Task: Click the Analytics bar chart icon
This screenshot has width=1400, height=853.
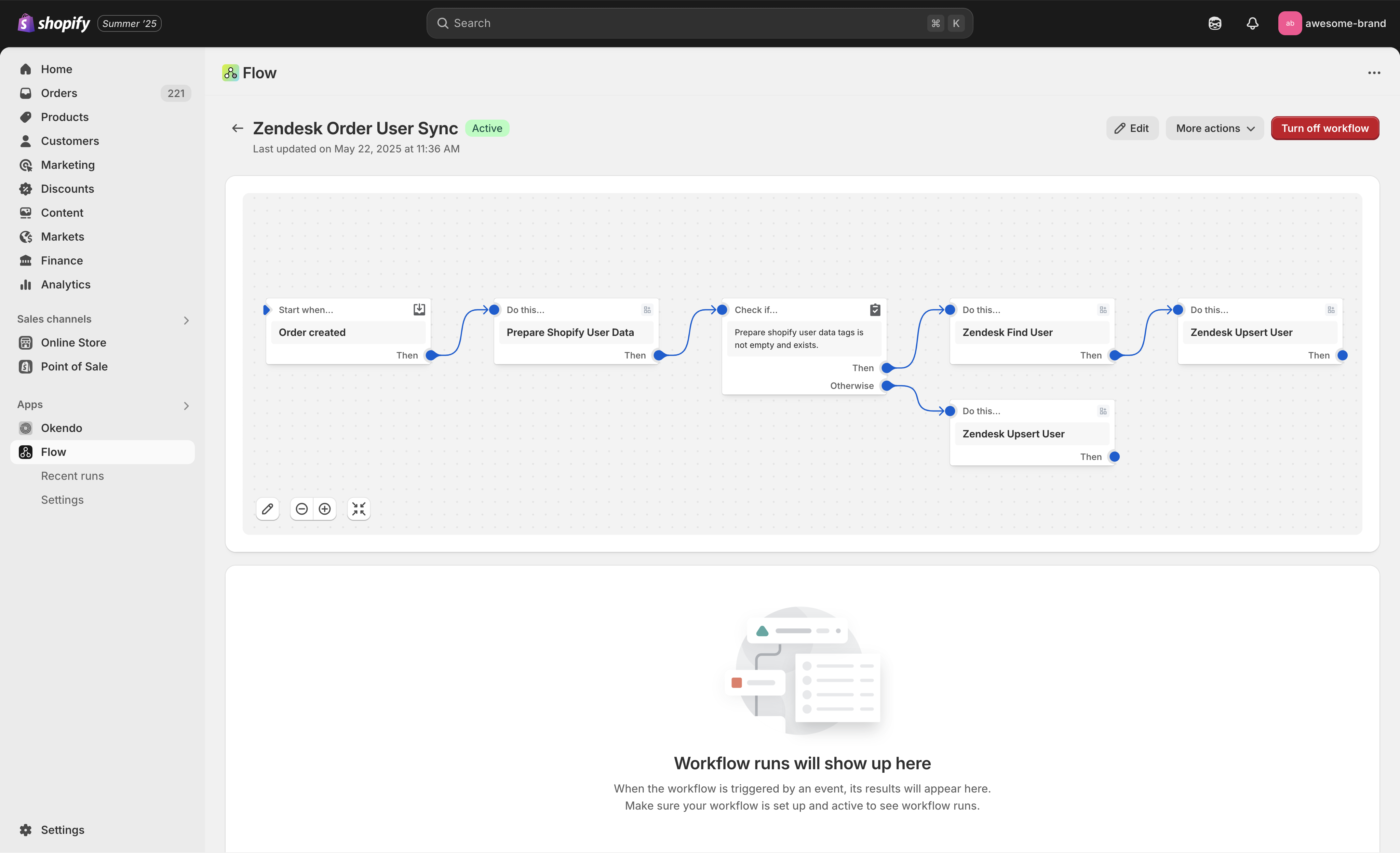Action: tap(26, 285)
